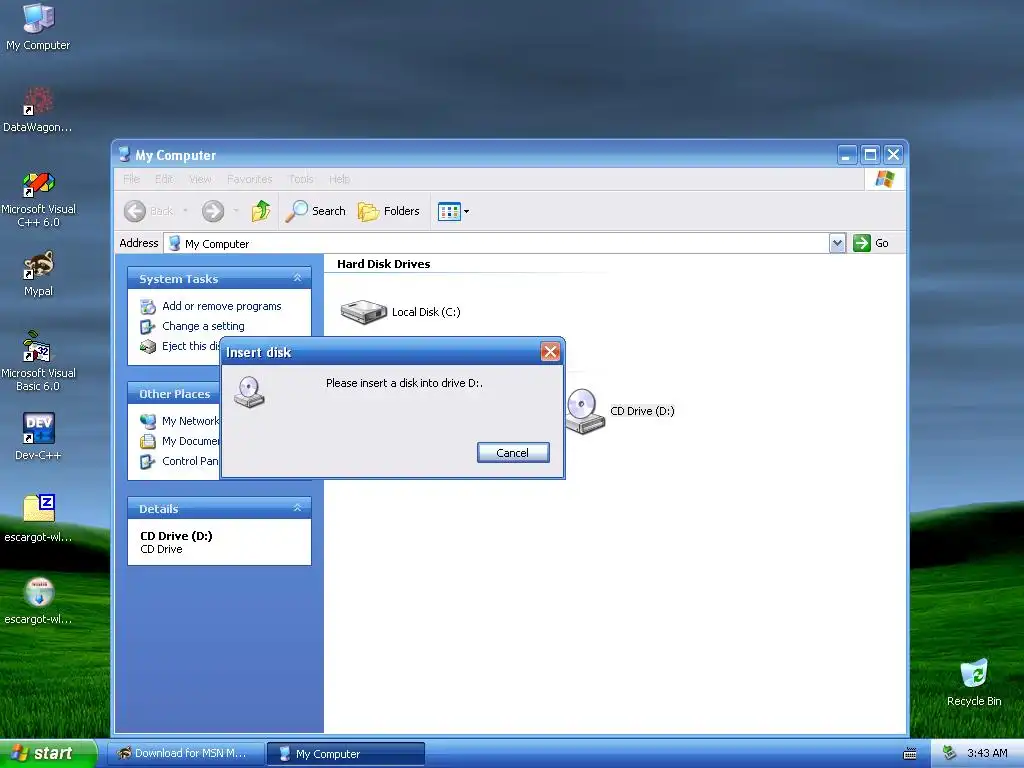Click the Safely Remove Hardware tray icon

(x=950, y=753)
